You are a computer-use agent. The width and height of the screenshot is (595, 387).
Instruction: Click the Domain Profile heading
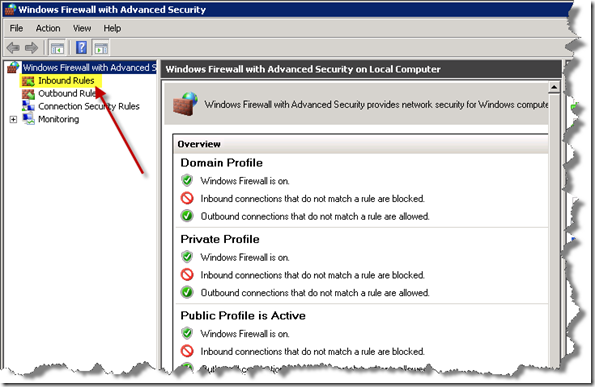[222, 163]
